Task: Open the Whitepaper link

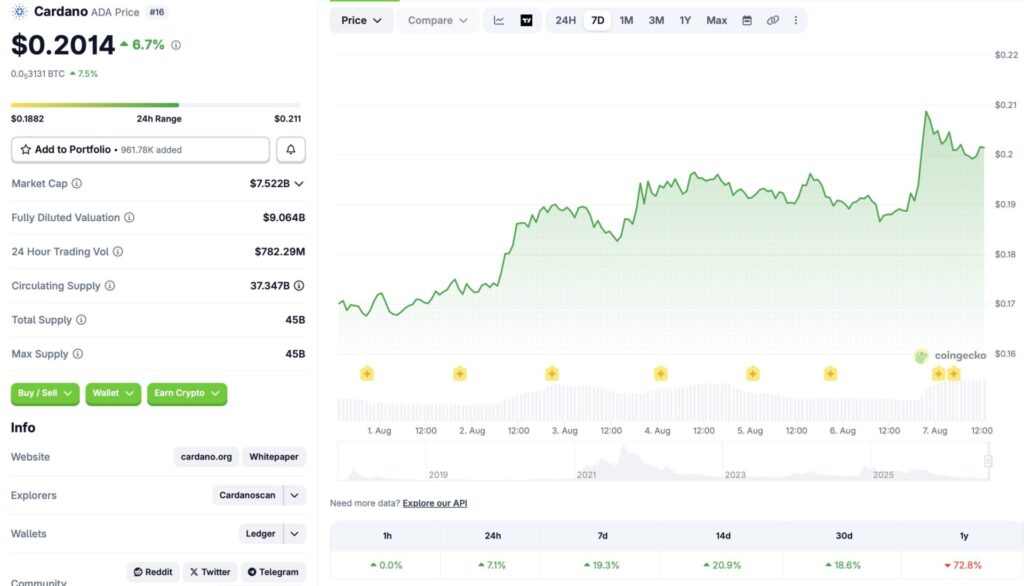Action: tap(274, 457)
